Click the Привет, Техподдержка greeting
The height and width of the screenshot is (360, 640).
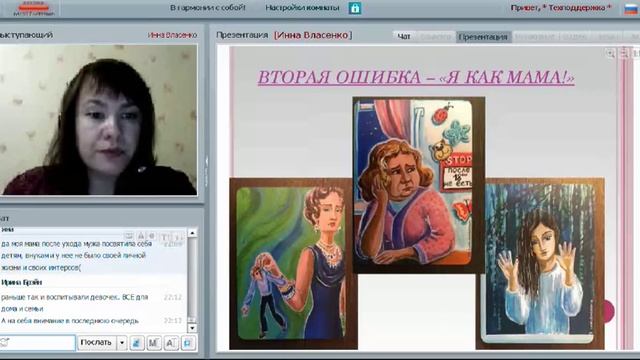[561, 8]
